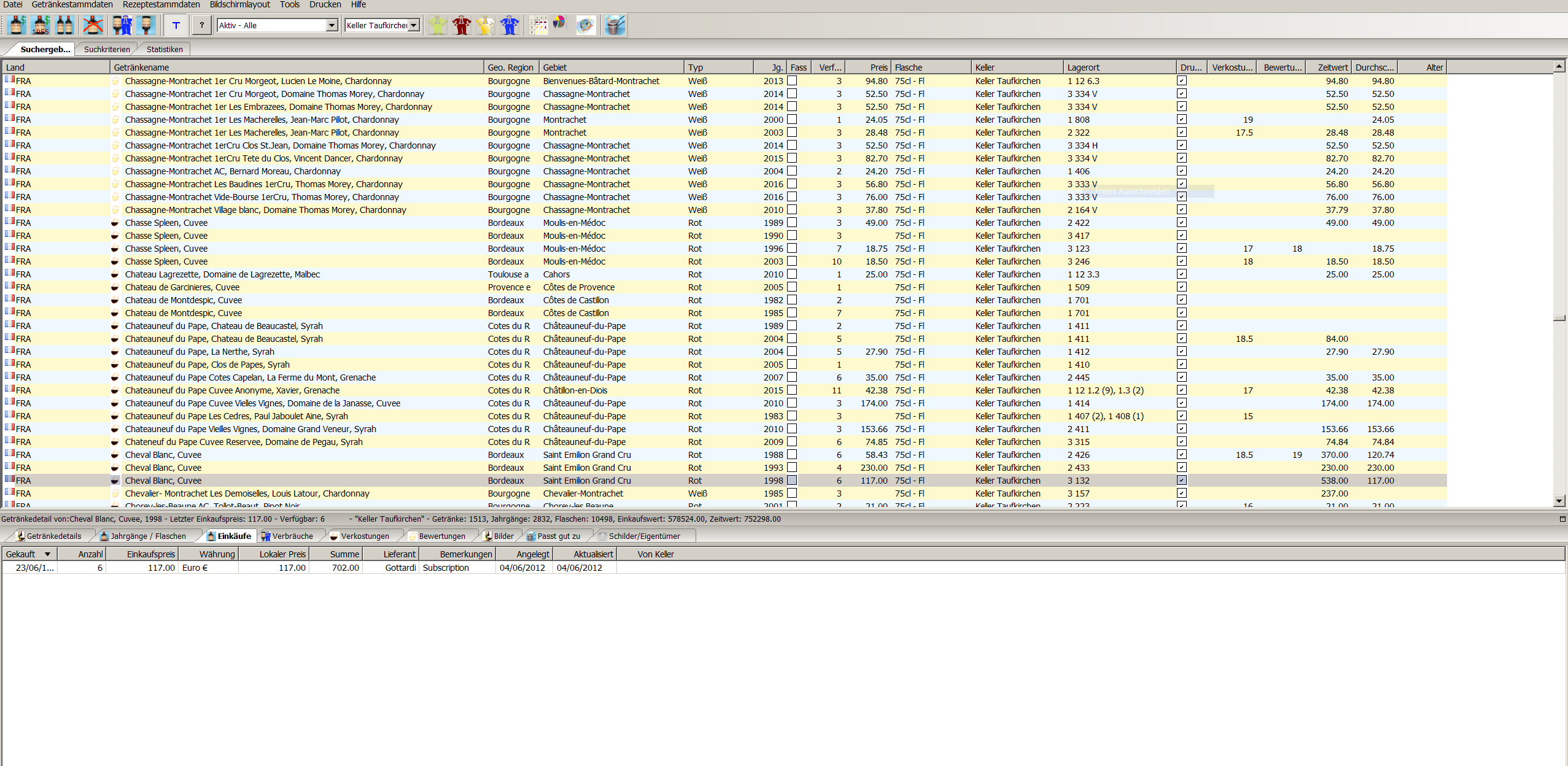
Task: Click the blue T toolbar button
Action: [x=176, y=25]
